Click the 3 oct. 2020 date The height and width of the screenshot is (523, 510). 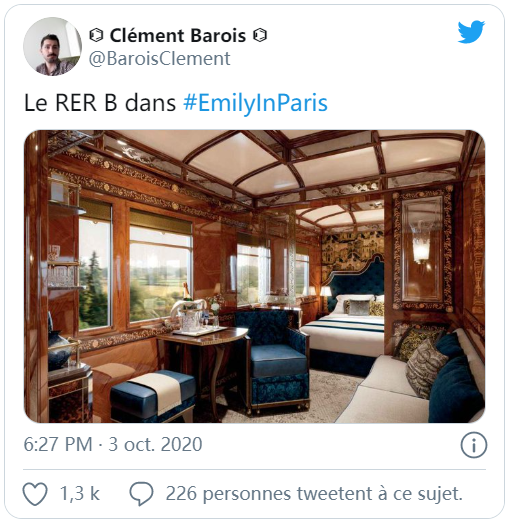[155, 444]
